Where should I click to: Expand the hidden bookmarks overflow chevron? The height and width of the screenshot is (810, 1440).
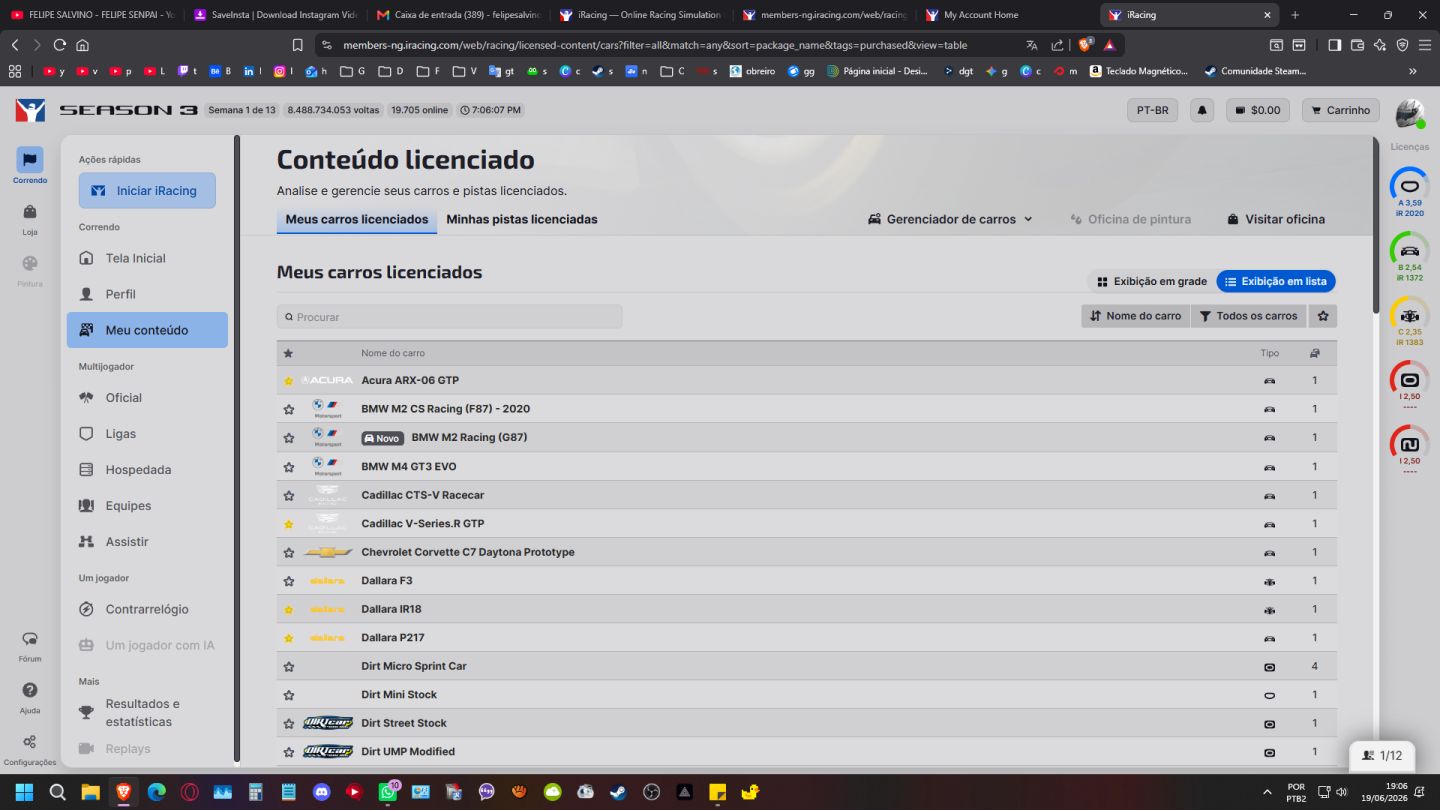(1413, 71)
